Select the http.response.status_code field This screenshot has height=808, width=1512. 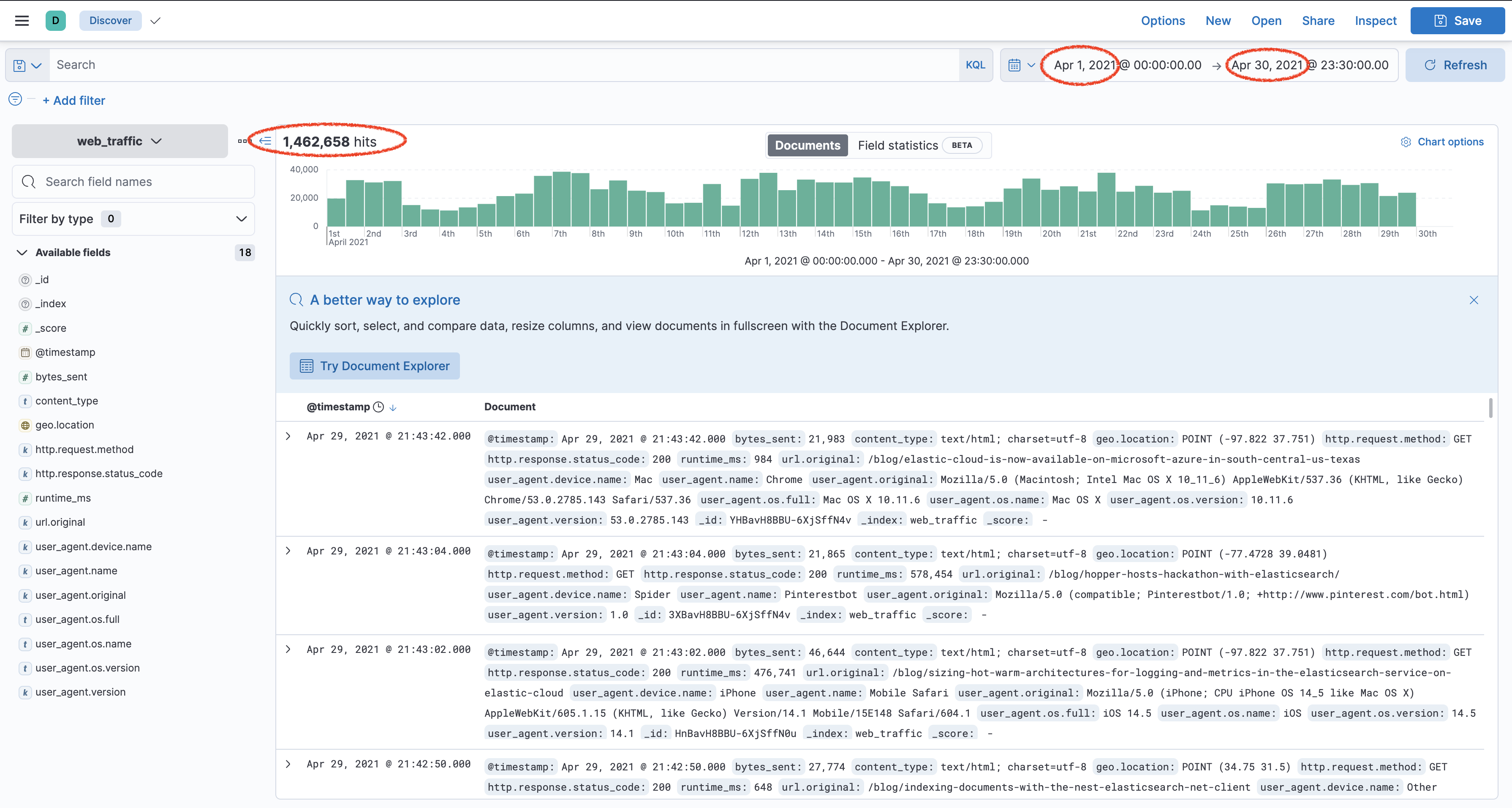pyautogui.click(x=98, y=474)
